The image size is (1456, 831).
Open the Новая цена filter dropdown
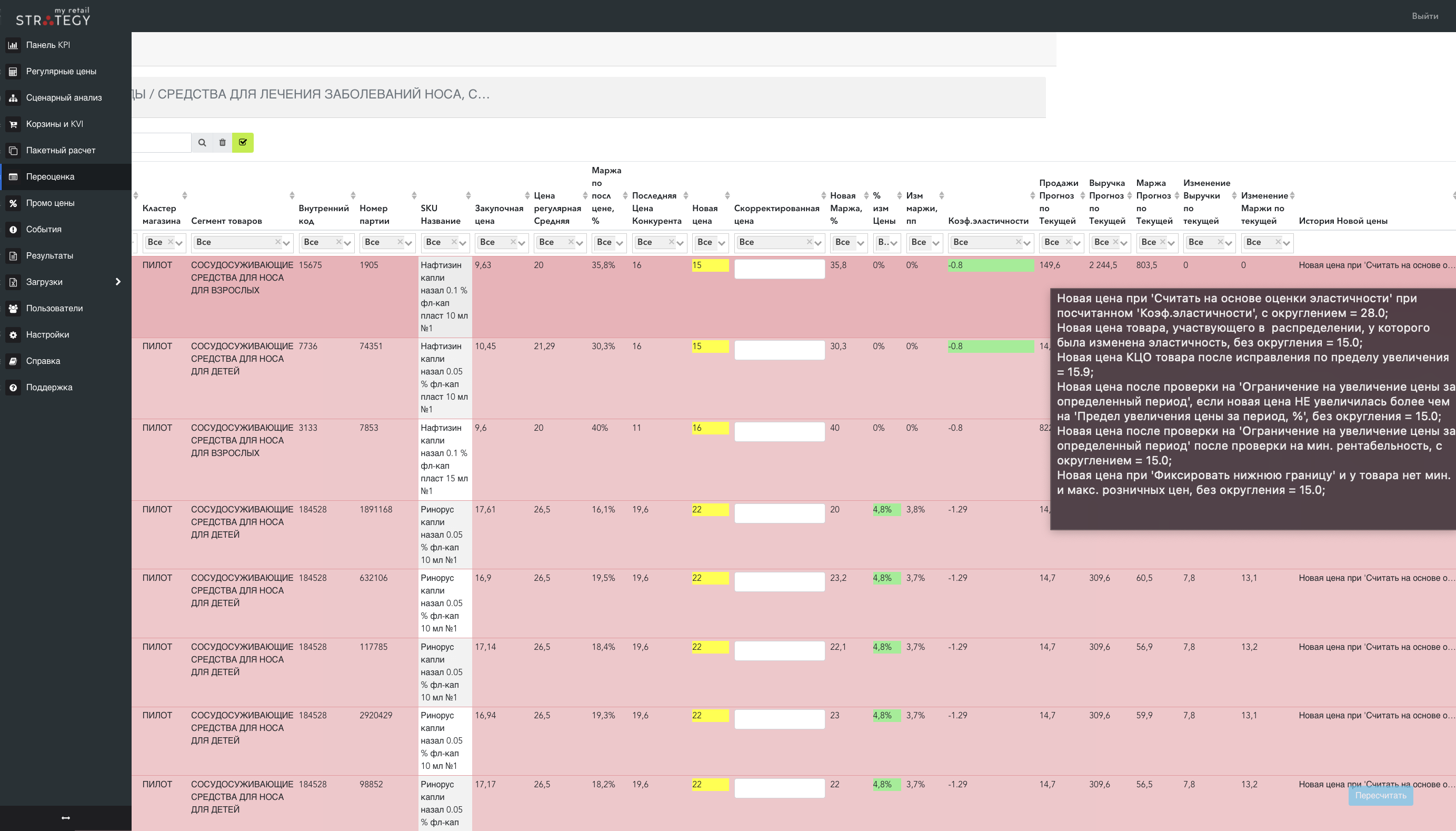click(x=710, y=243)
